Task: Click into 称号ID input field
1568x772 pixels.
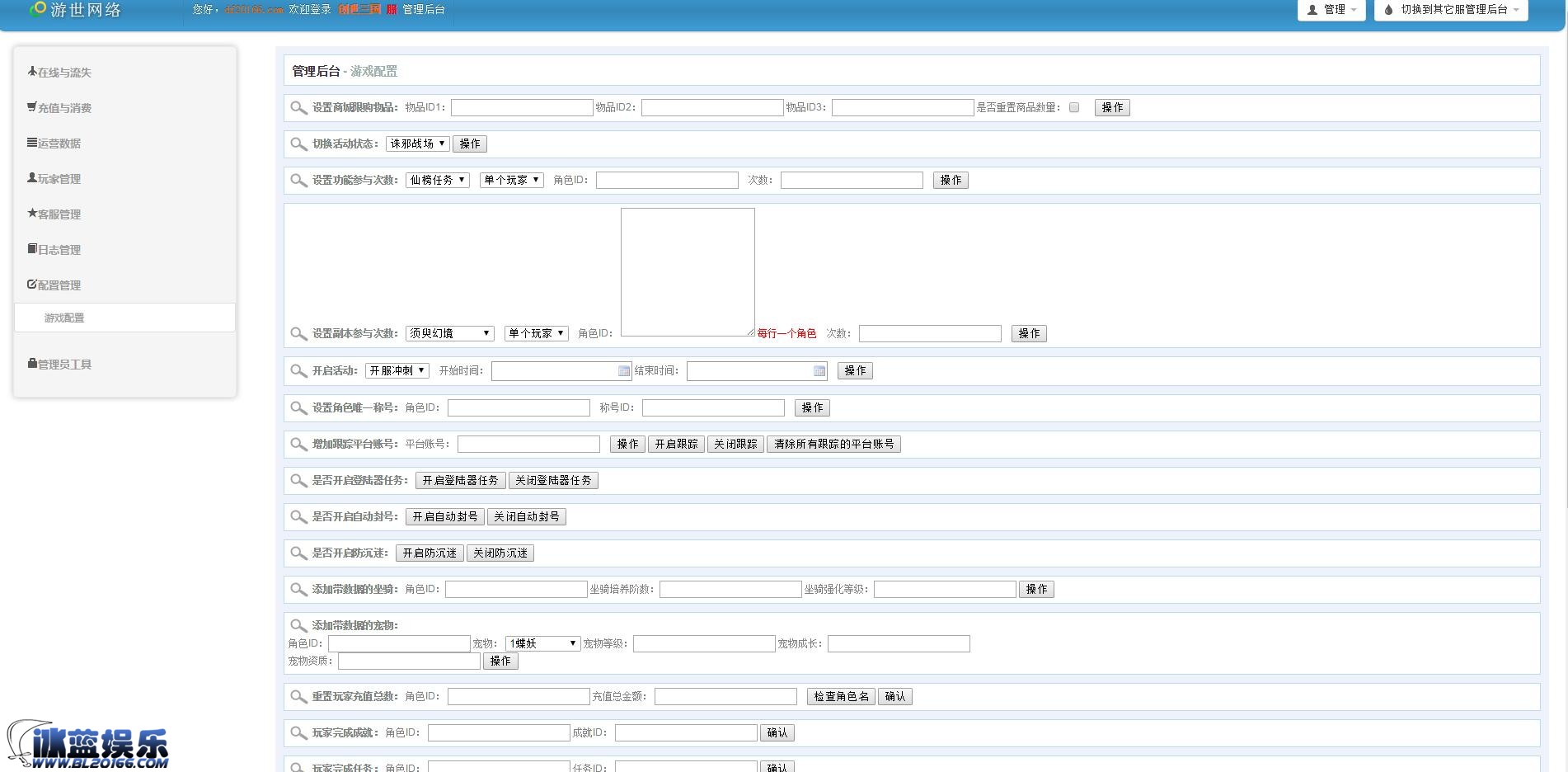Action: 713,407
